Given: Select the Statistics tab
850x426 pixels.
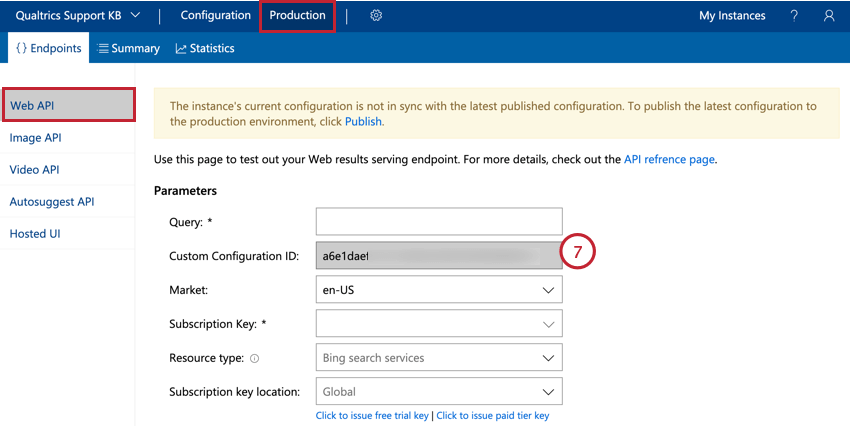Looking at the screenshot, I should [205, 48].
